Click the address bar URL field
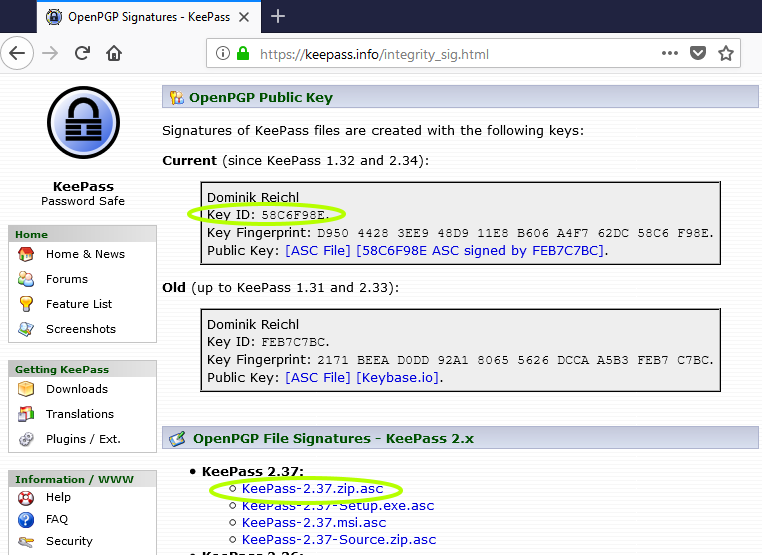 click(x=440, y=54)
